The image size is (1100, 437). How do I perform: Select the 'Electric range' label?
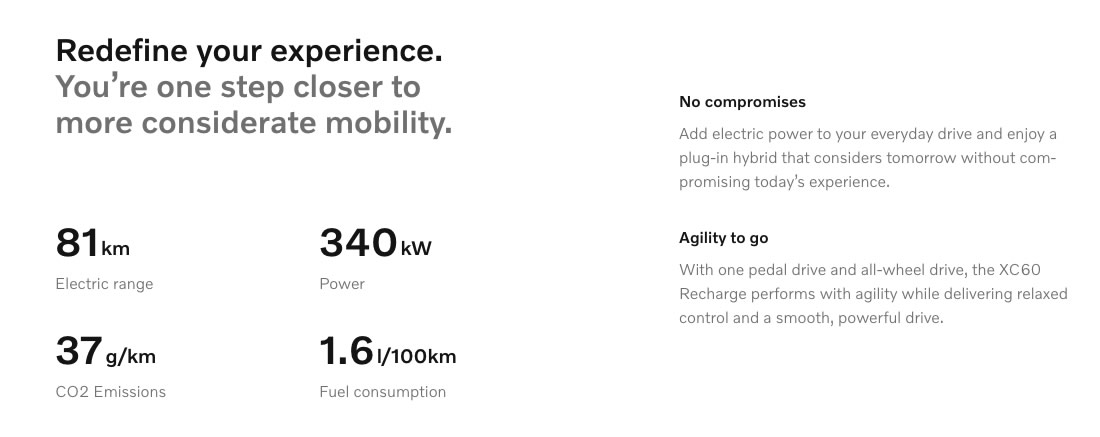(104, 284)
